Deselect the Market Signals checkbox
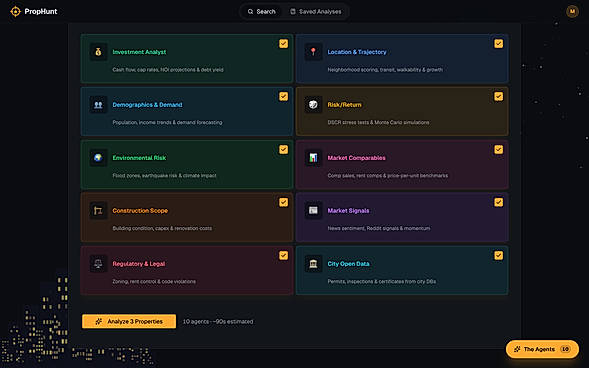This screenshot has height=368, width=589. [498, 202]
